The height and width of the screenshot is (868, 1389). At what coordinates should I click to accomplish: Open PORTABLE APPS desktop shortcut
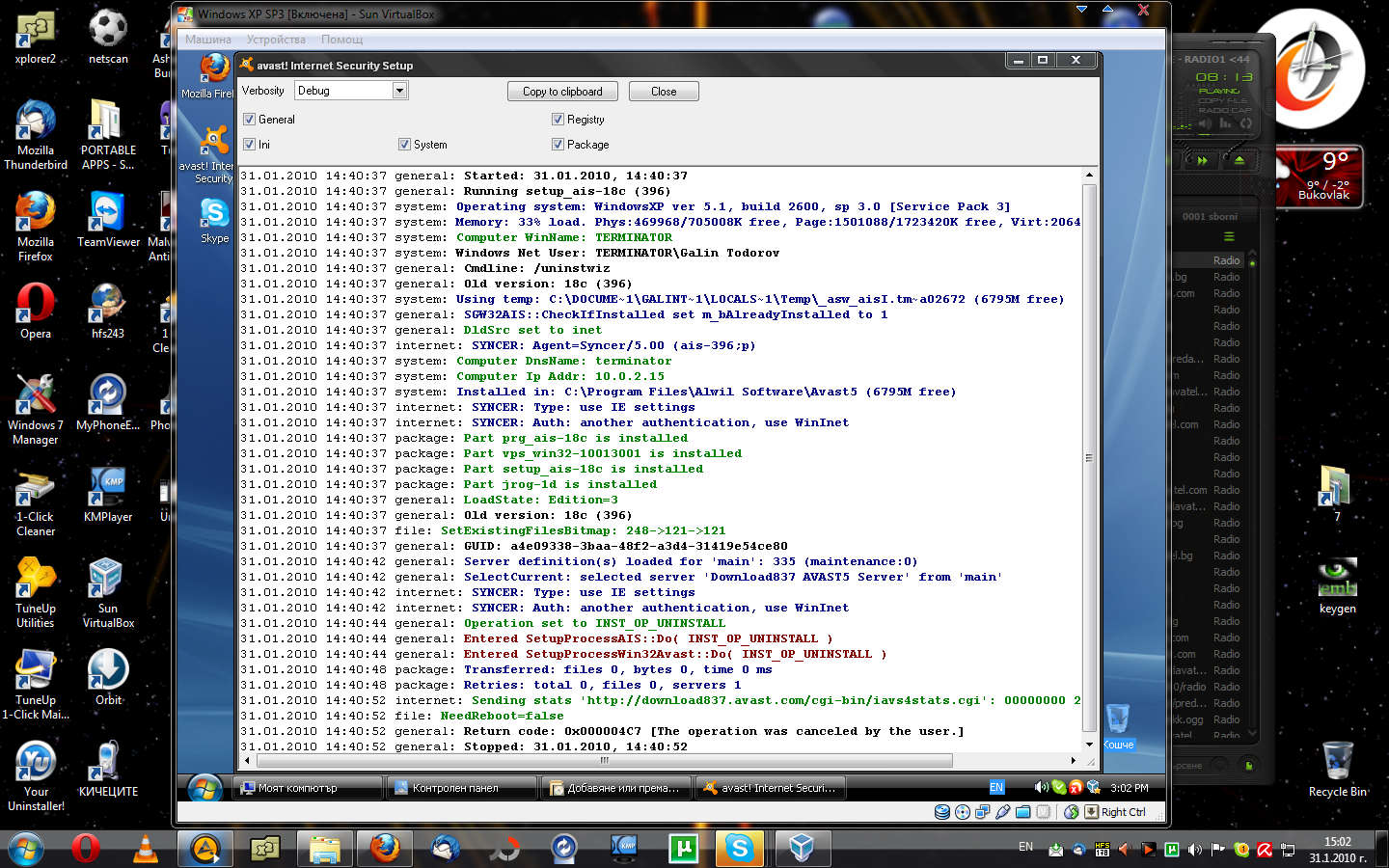(x=108, y=135)
